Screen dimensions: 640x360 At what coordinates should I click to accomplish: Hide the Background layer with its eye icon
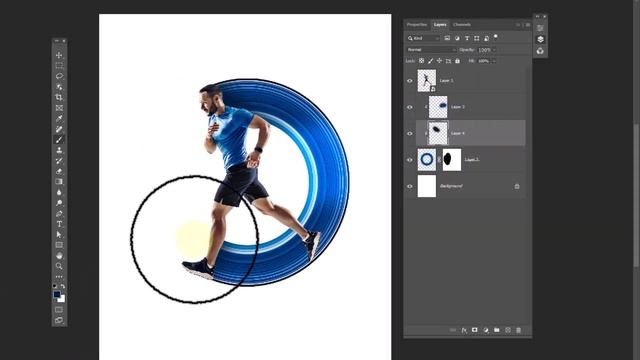(410, 187)
